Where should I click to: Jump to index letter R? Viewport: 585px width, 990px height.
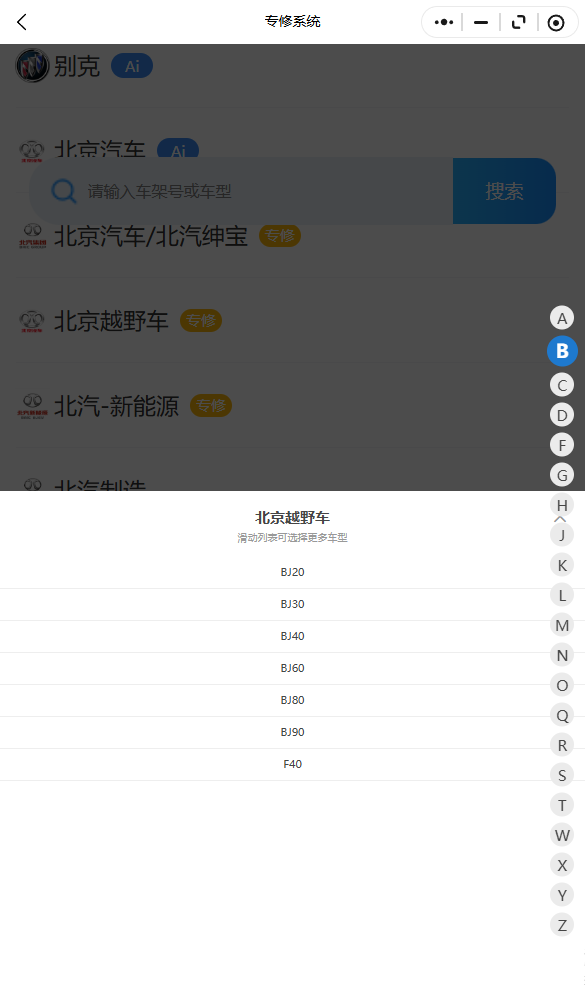coord(562,745)
